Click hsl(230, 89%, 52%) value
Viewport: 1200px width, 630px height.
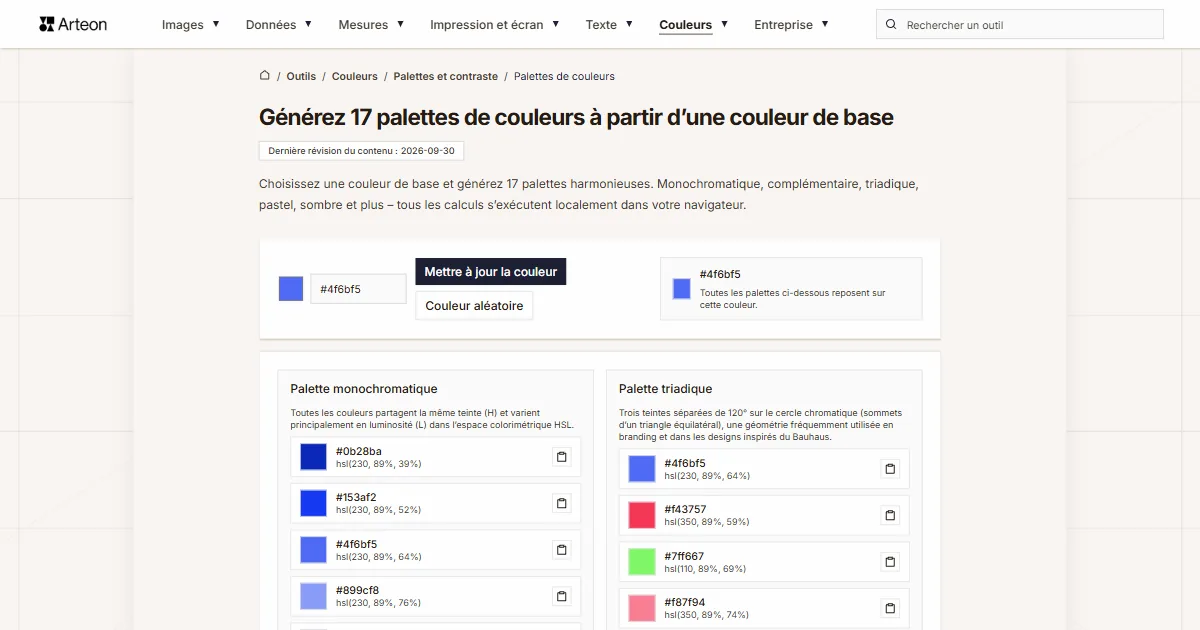[378, 510]
